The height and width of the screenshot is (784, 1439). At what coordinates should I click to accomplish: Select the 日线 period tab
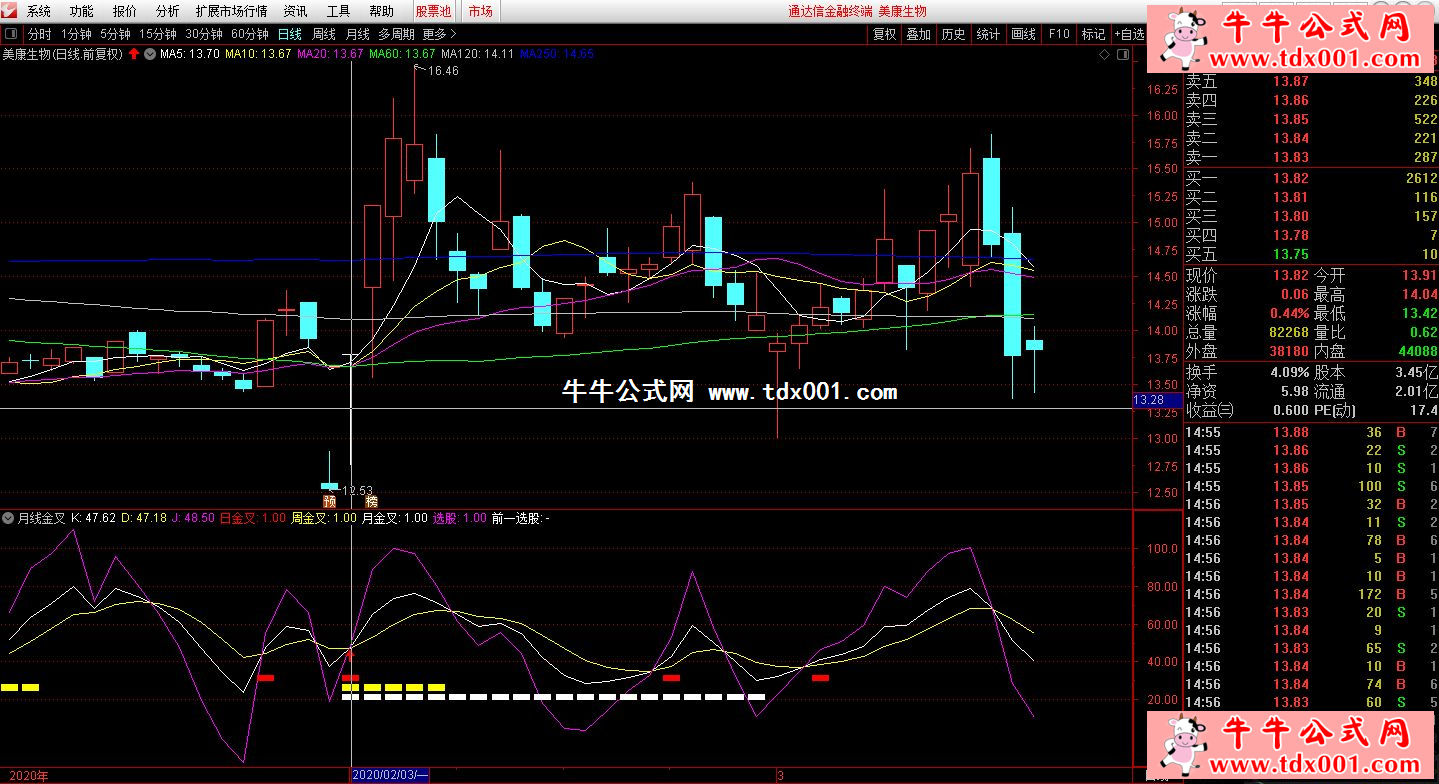click(x=289, y=34)
